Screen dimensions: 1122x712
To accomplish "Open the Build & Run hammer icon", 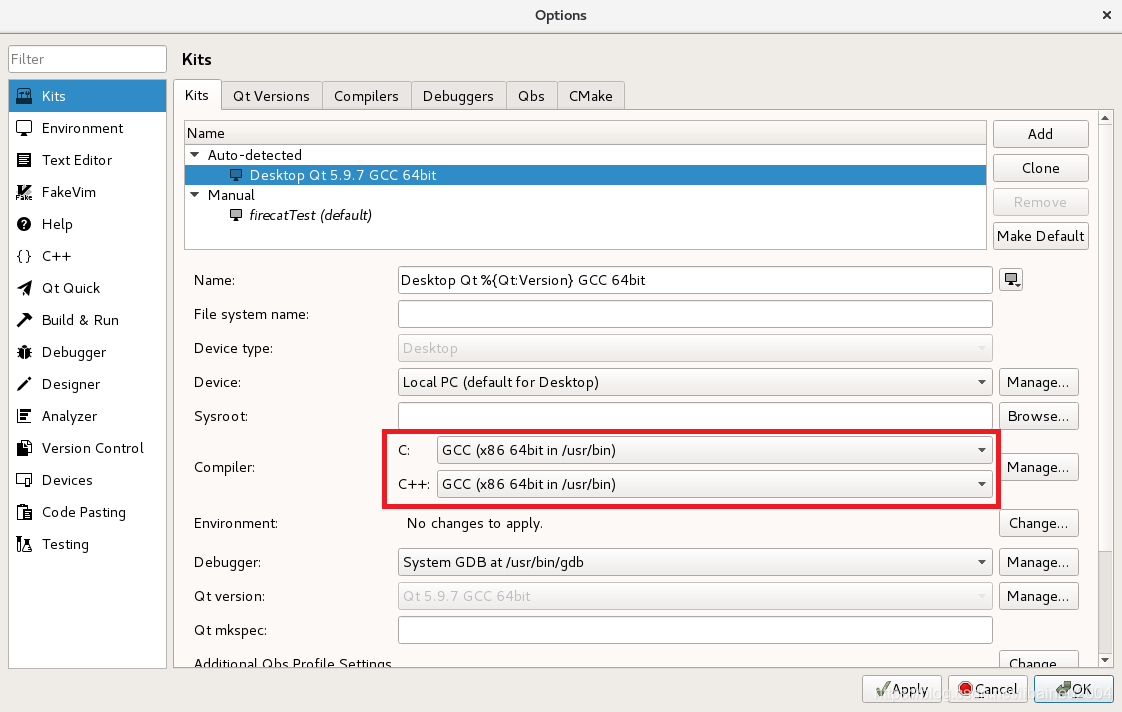I will (x=24, y=320).
